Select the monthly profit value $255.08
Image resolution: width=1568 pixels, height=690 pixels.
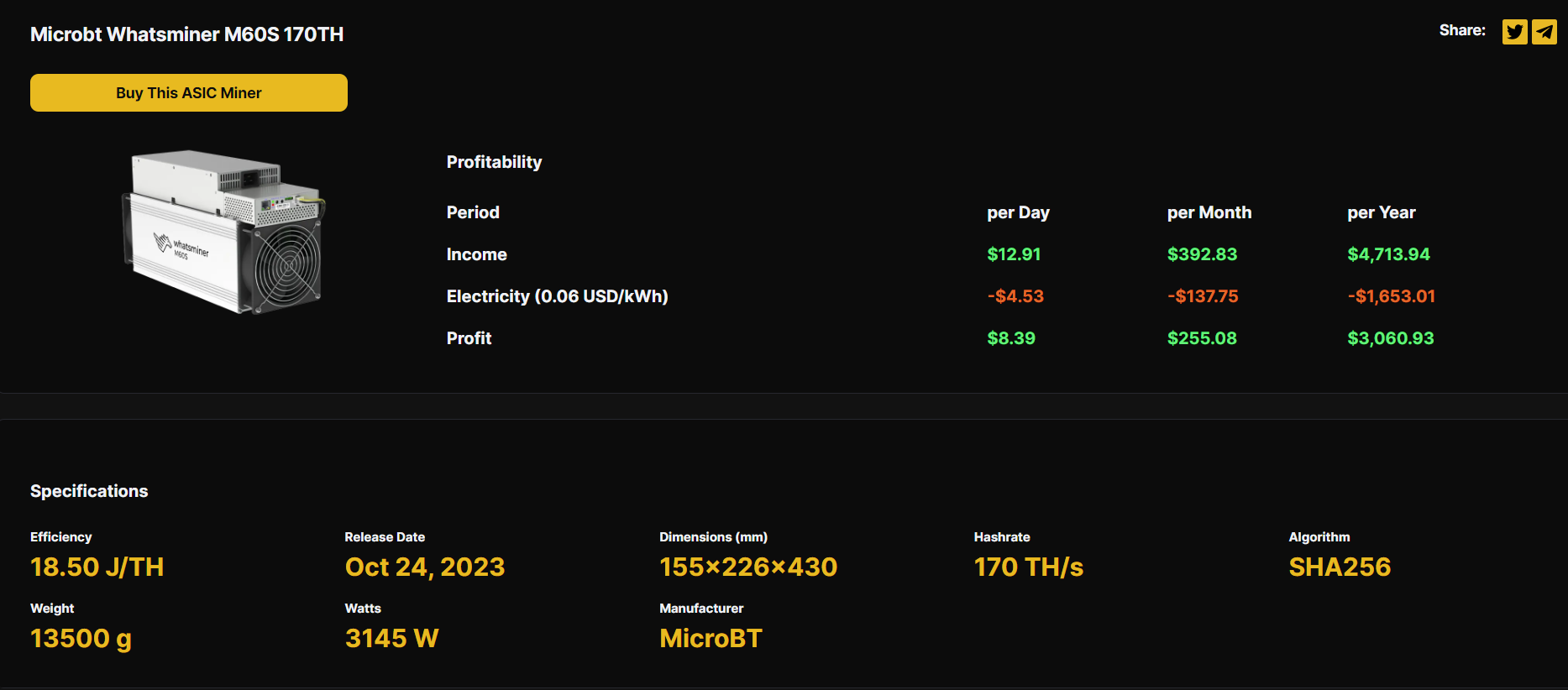coord(1202,338)
